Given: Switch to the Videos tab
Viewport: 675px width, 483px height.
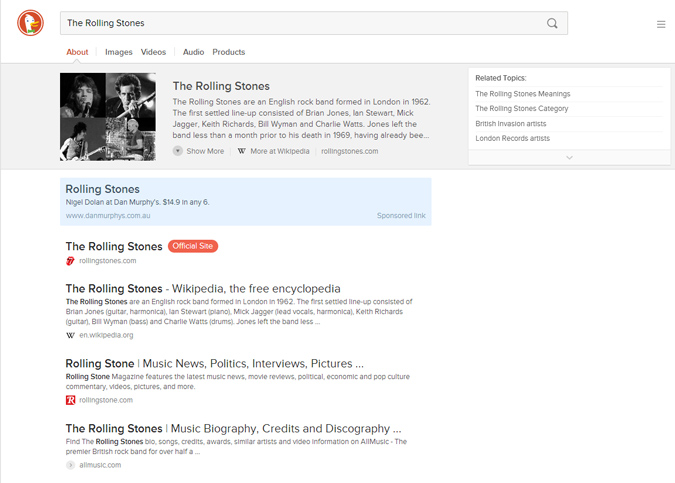Looking at the screenshot, I should pos(153,52).
